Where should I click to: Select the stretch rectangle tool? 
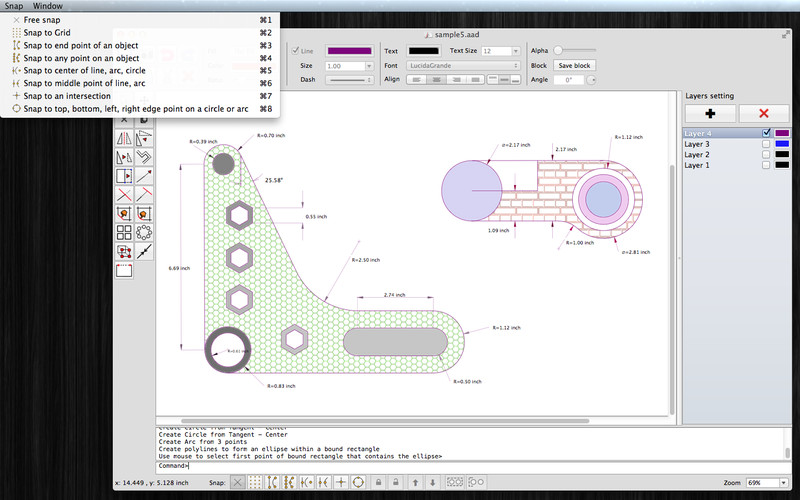pyautogui.click(x=124, y=176)
